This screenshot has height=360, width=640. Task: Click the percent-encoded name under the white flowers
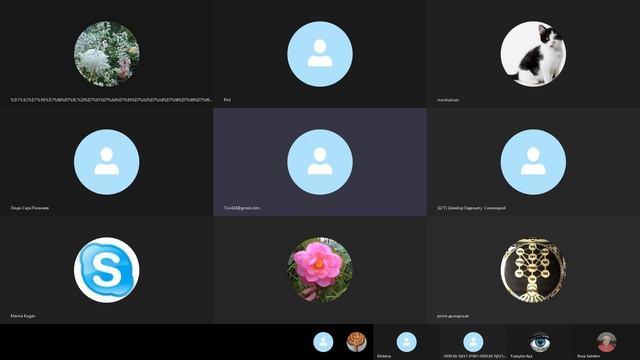tap(111, 100)
